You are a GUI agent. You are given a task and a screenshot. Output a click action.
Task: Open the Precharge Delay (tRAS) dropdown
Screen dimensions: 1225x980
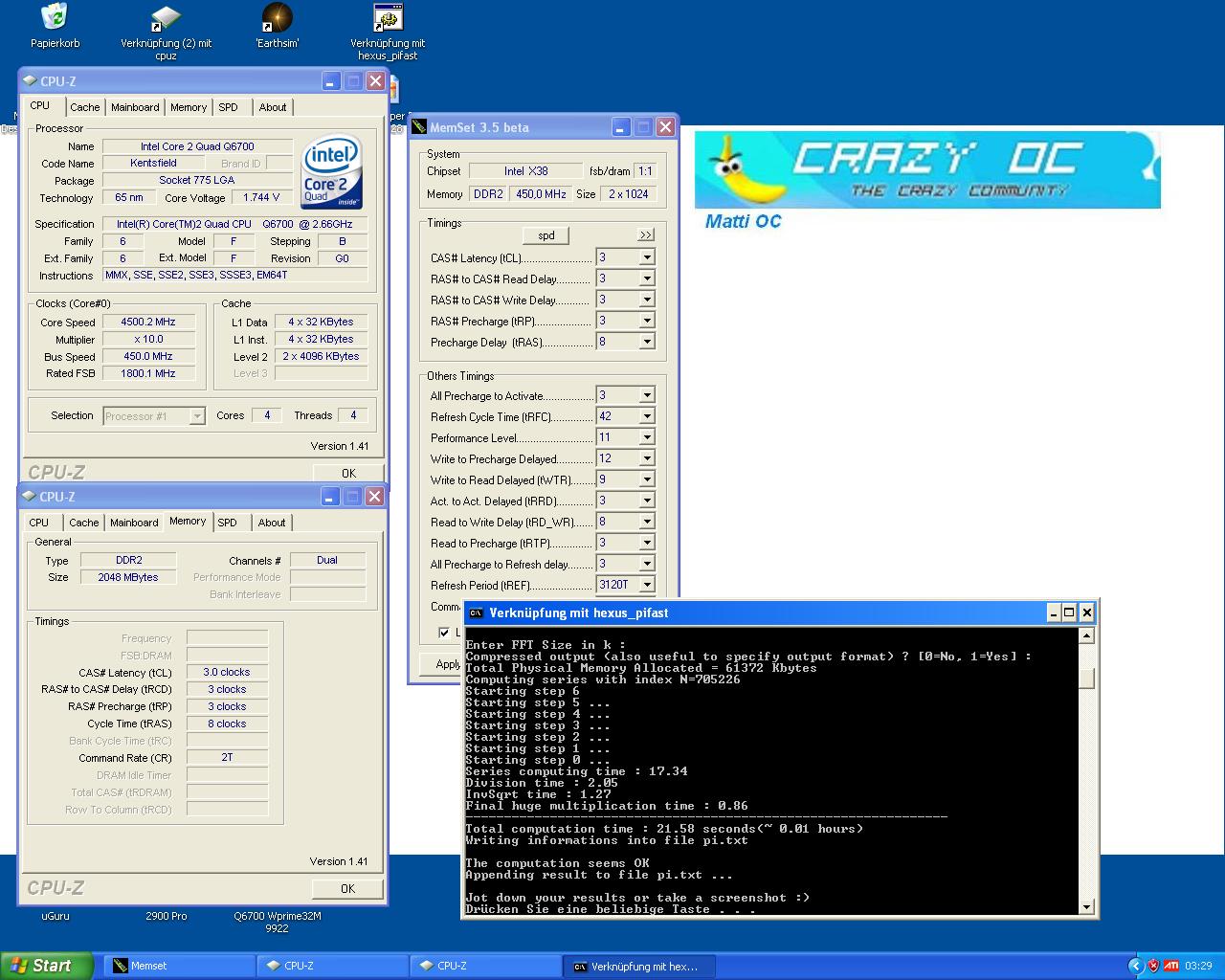647,342
